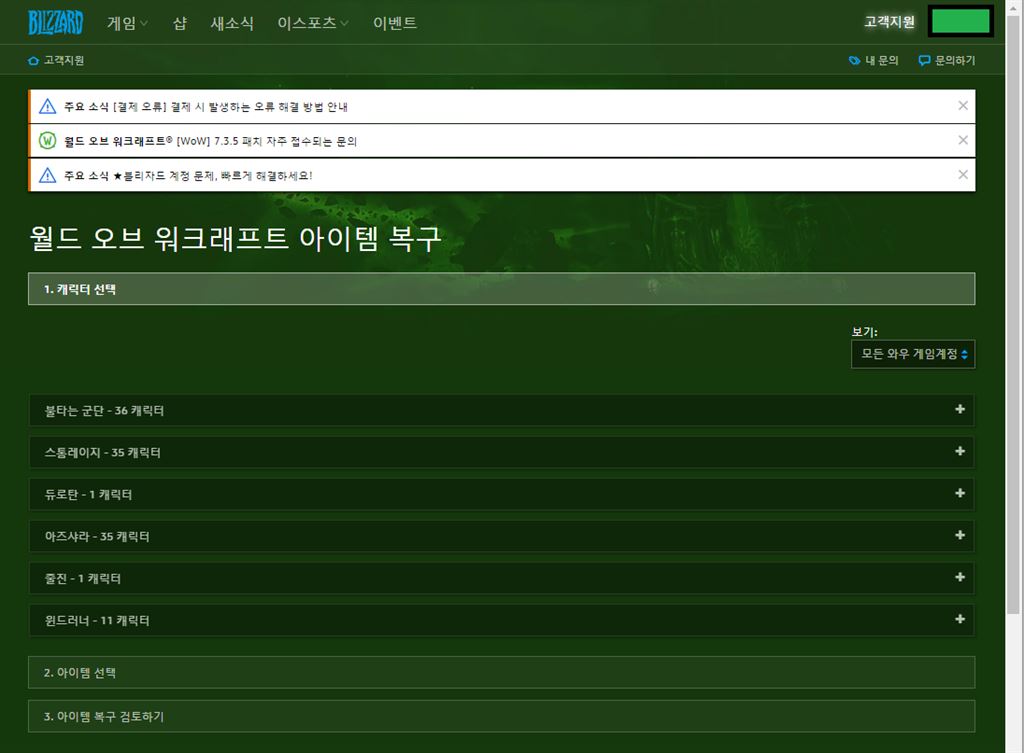
Task: Open the 줄진 - 1 캐릭터 row
Action: click(x=502, y=578)
